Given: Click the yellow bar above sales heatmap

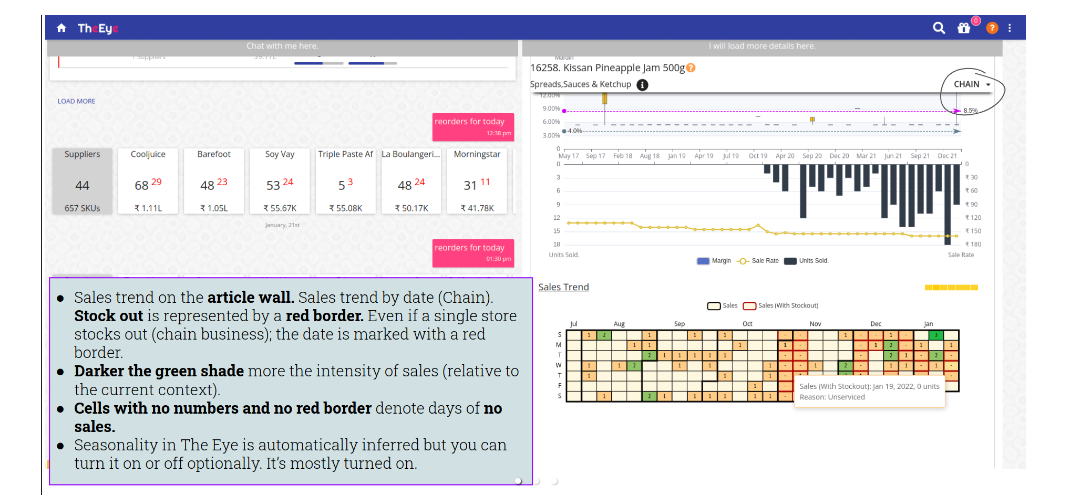Looking at the screenshot, I should click(951, 288).
